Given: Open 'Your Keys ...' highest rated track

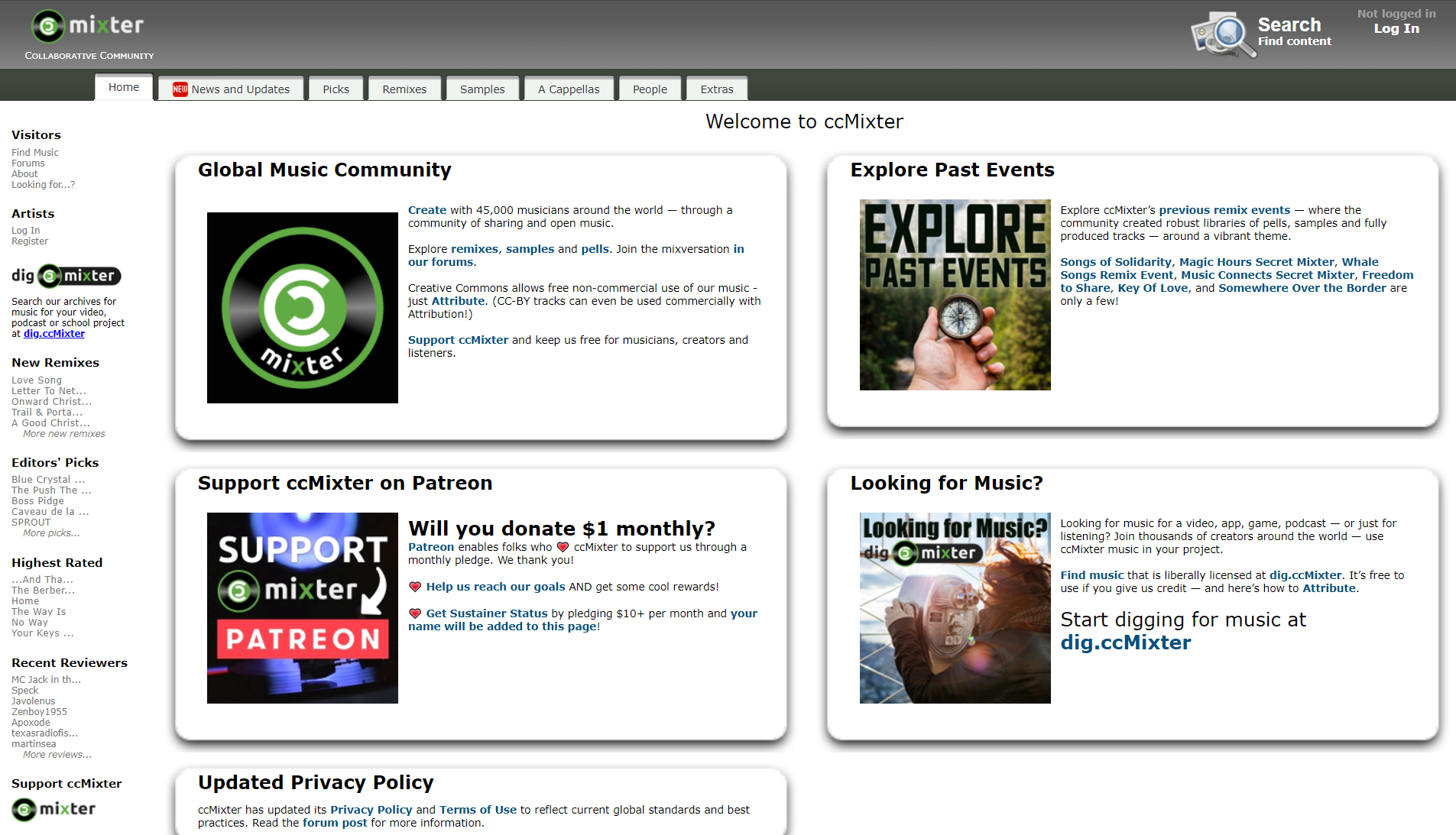Looking at the screenshot, I should click(x=43, y=633).
